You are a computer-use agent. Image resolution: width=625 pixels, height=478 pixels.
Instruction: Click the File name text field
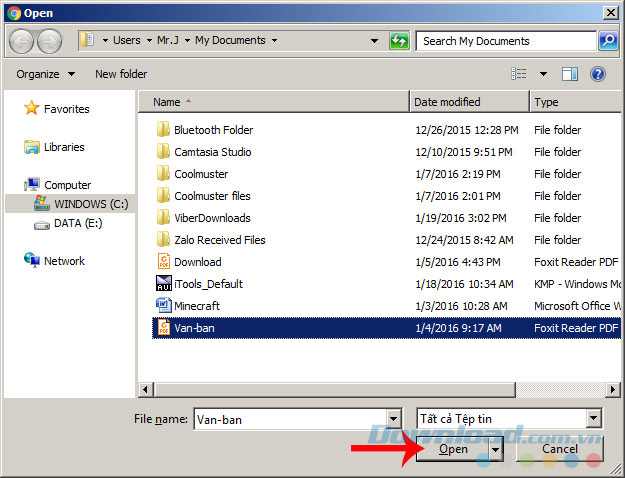(x=291, y=419)
